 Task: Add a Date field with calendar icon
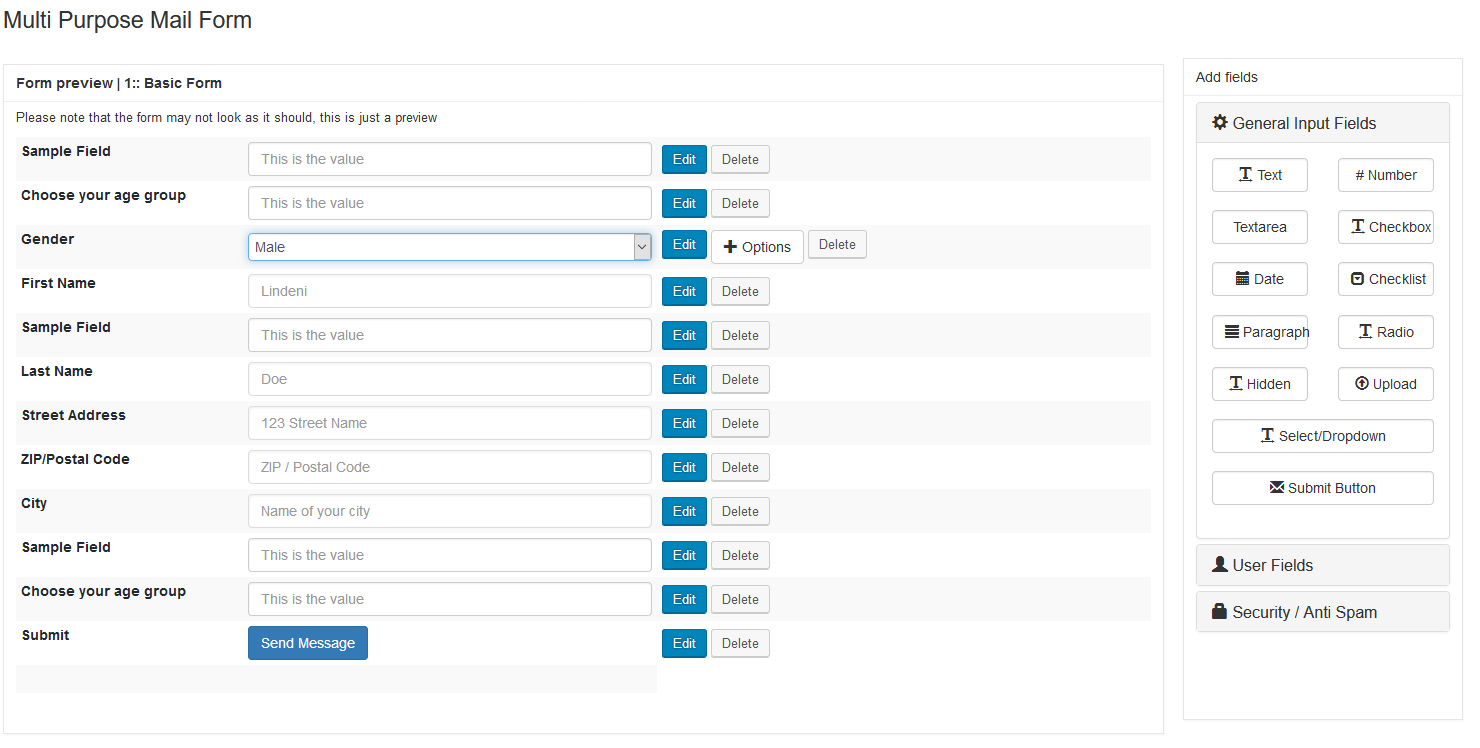1259,279
